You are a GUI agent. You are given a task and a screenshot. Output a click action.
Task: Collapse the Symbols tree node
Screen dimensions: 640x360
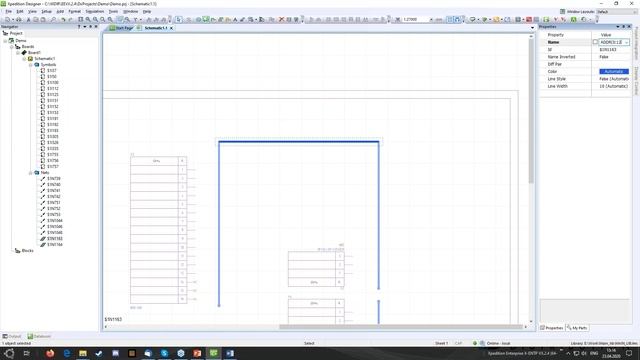click(x=31, y=65)
